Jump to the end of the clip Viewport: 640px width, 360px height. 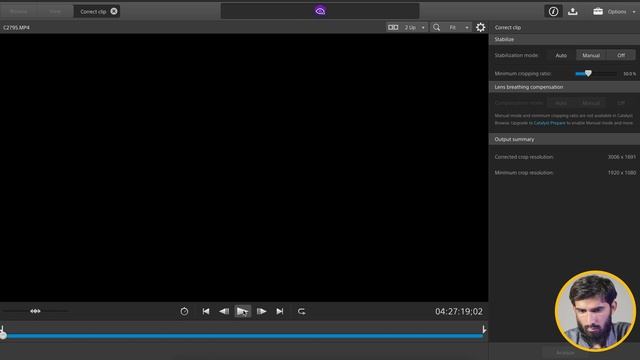point(280,311)
